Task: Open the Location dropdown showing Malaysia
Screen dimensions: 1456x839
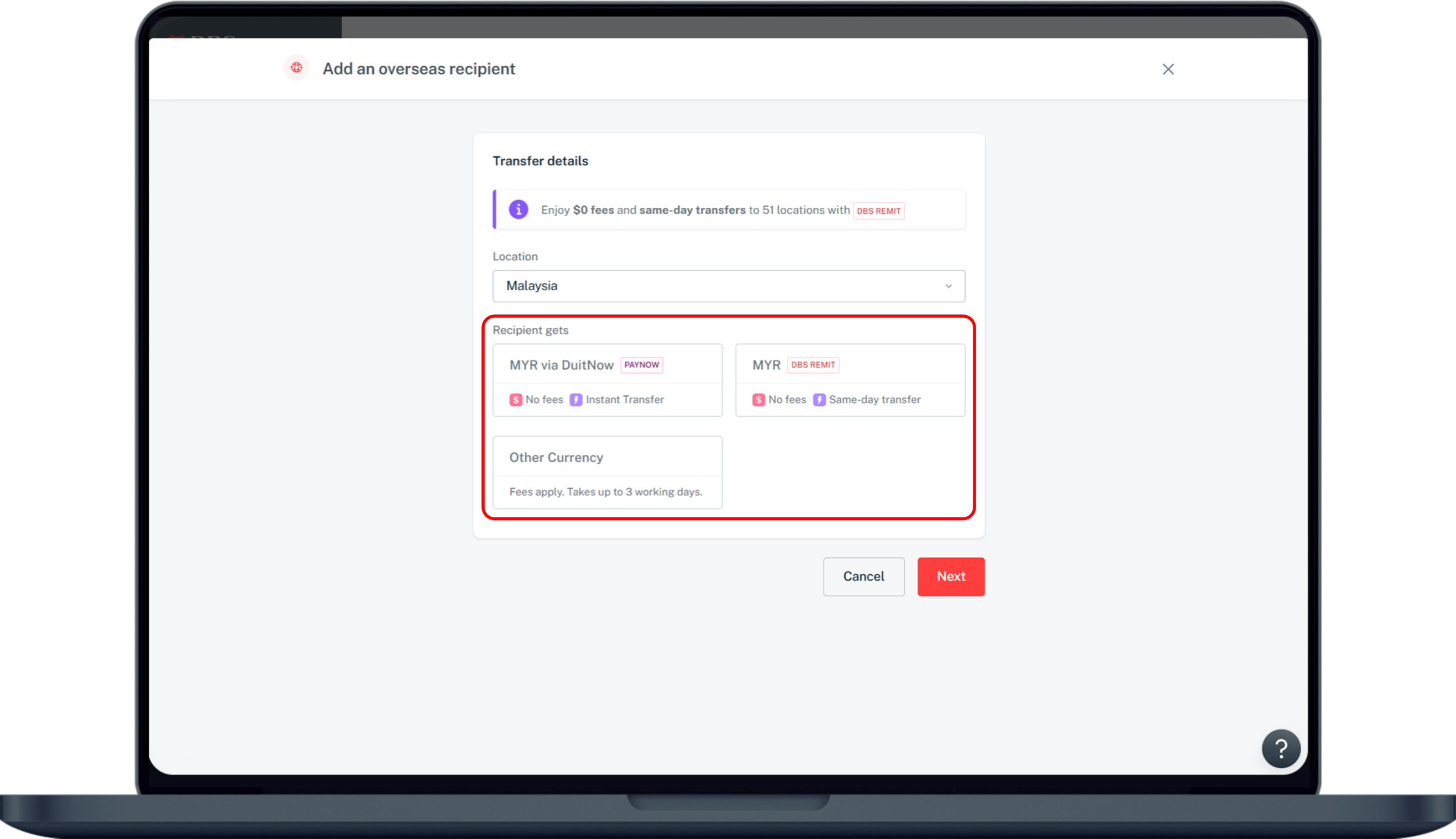Action: (x=729, y=286)
